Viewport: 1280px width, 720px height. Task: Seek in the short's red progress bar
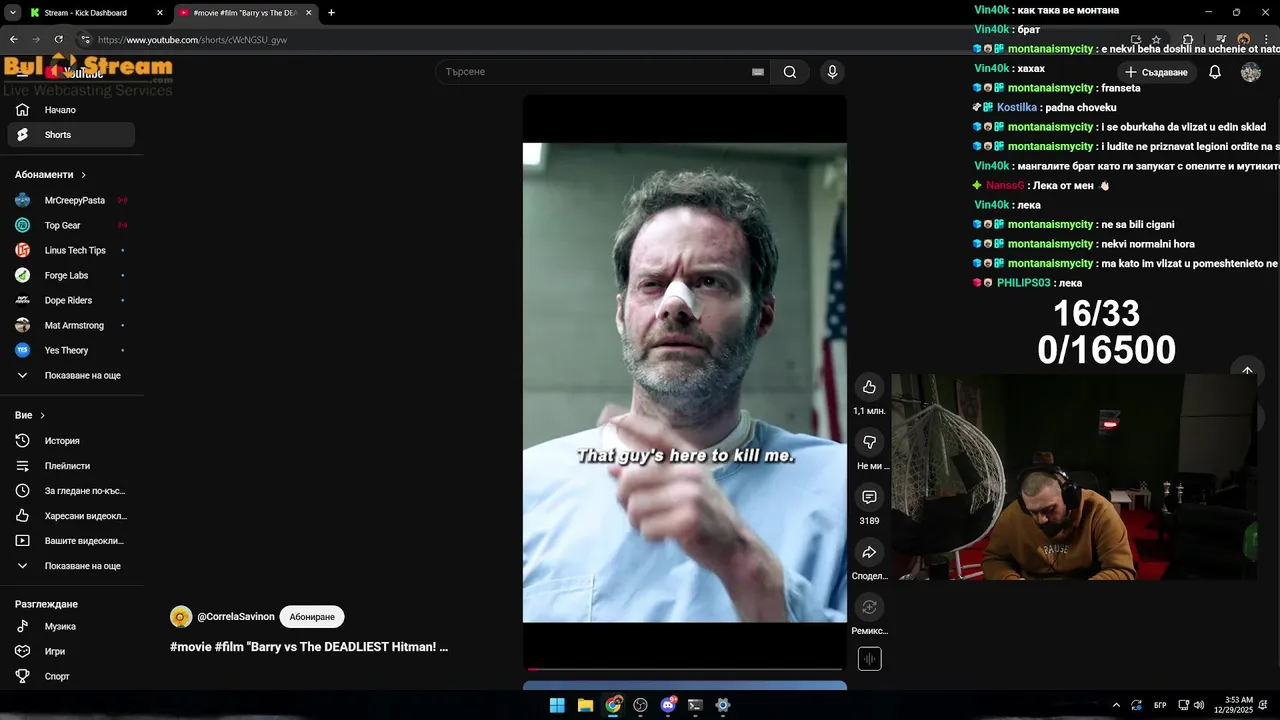point(685,669)
